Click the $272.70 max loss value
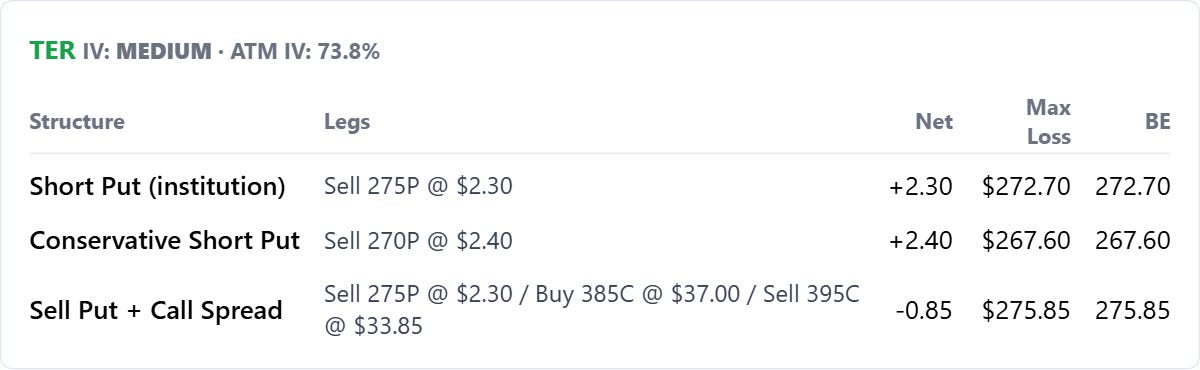This screenshot has width=1200, height=370. (1026, 187)
